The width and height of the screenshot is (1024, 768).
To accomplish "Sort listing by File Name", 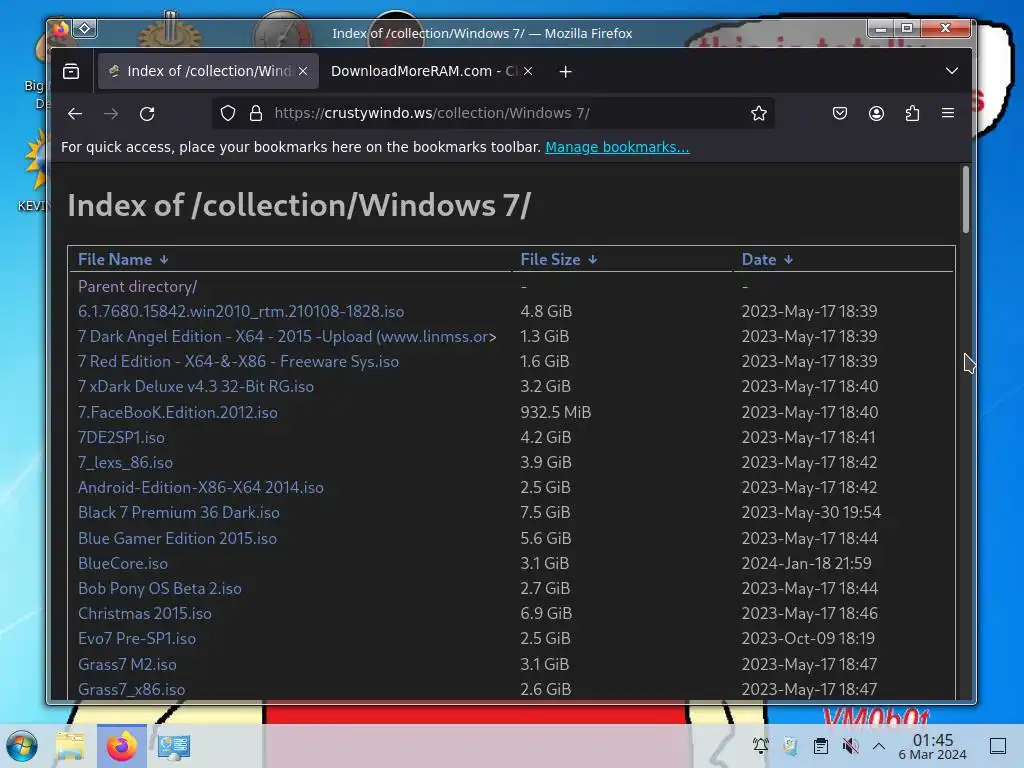I will pyautogui.click(x=123, y=260).
